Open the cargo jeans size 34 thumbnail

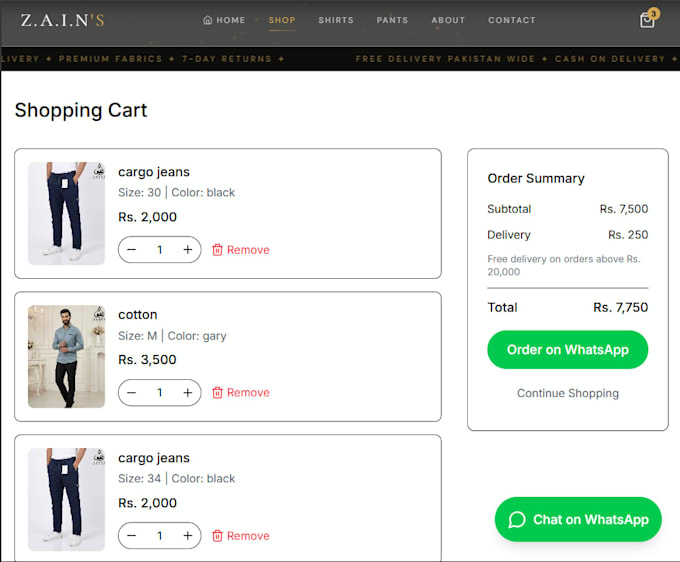tap(66, 500)
